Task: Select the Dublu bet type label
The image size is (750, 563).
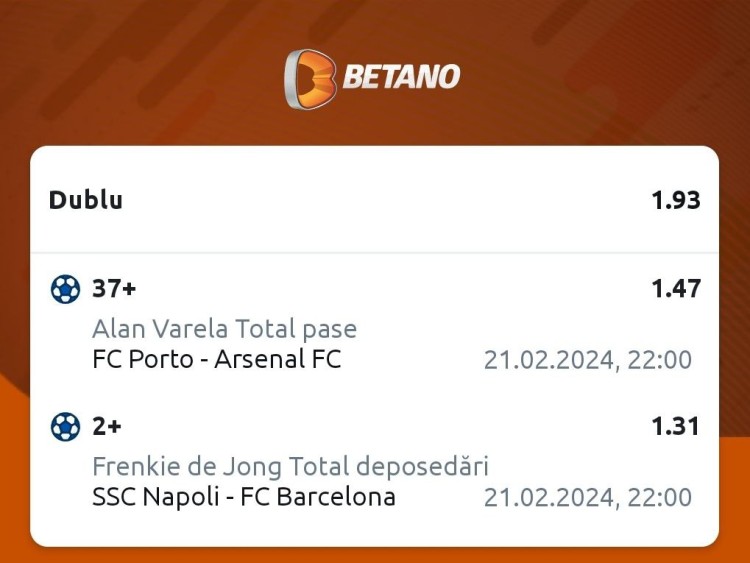Action: tap(86, 200)
